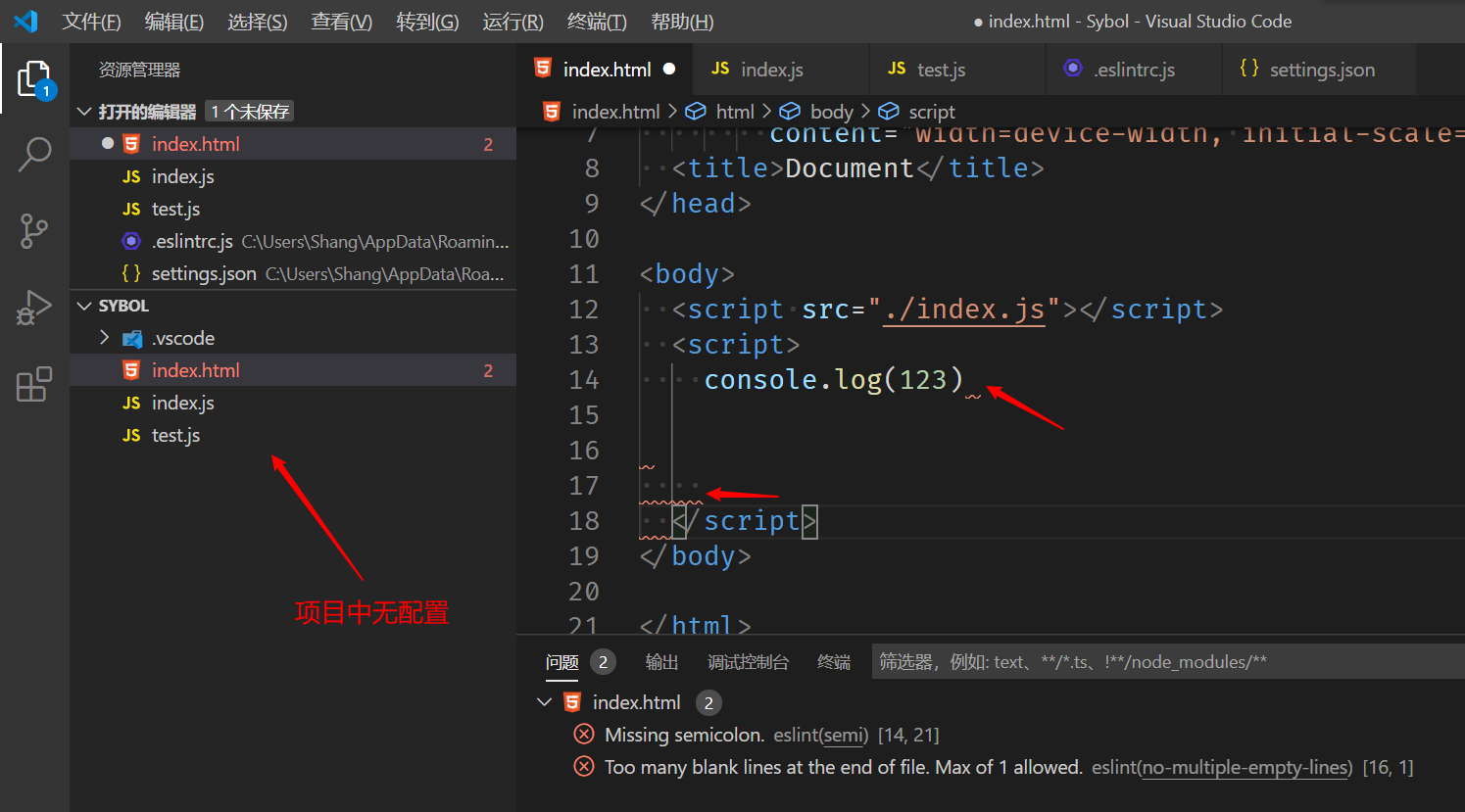Click the 资源管理器 panel title
1465x812 pixels.
[x=139, y=71]
